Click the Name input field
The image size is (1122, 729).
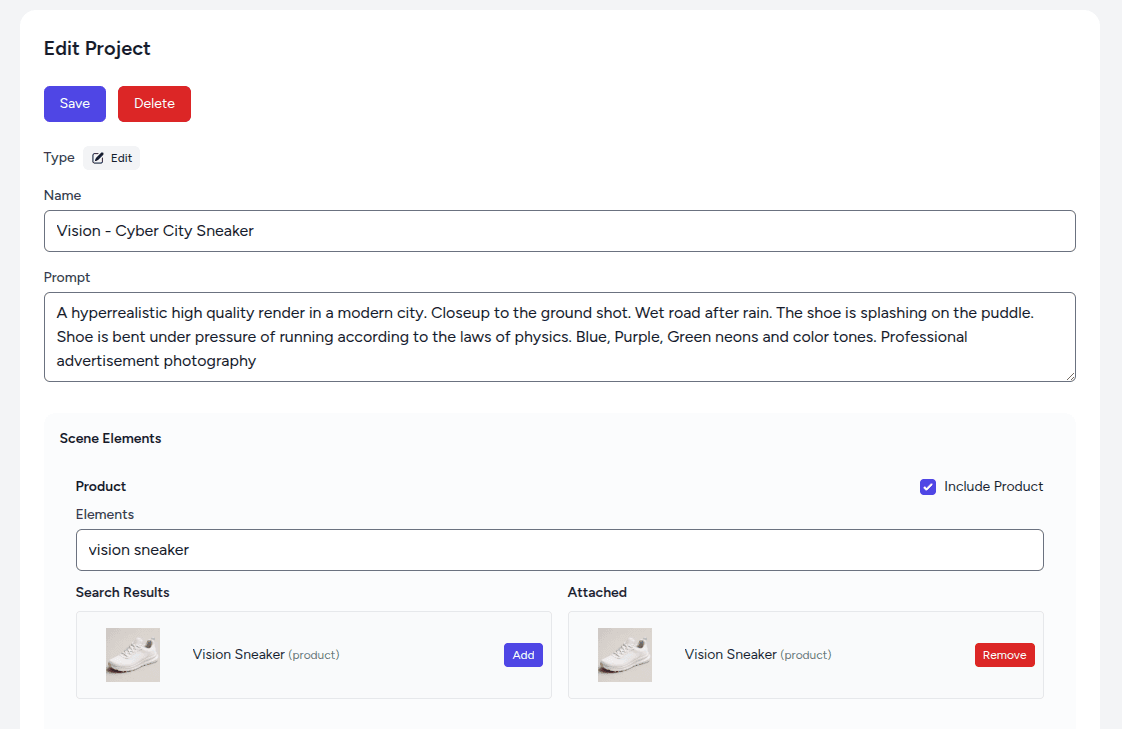point(560,231)
